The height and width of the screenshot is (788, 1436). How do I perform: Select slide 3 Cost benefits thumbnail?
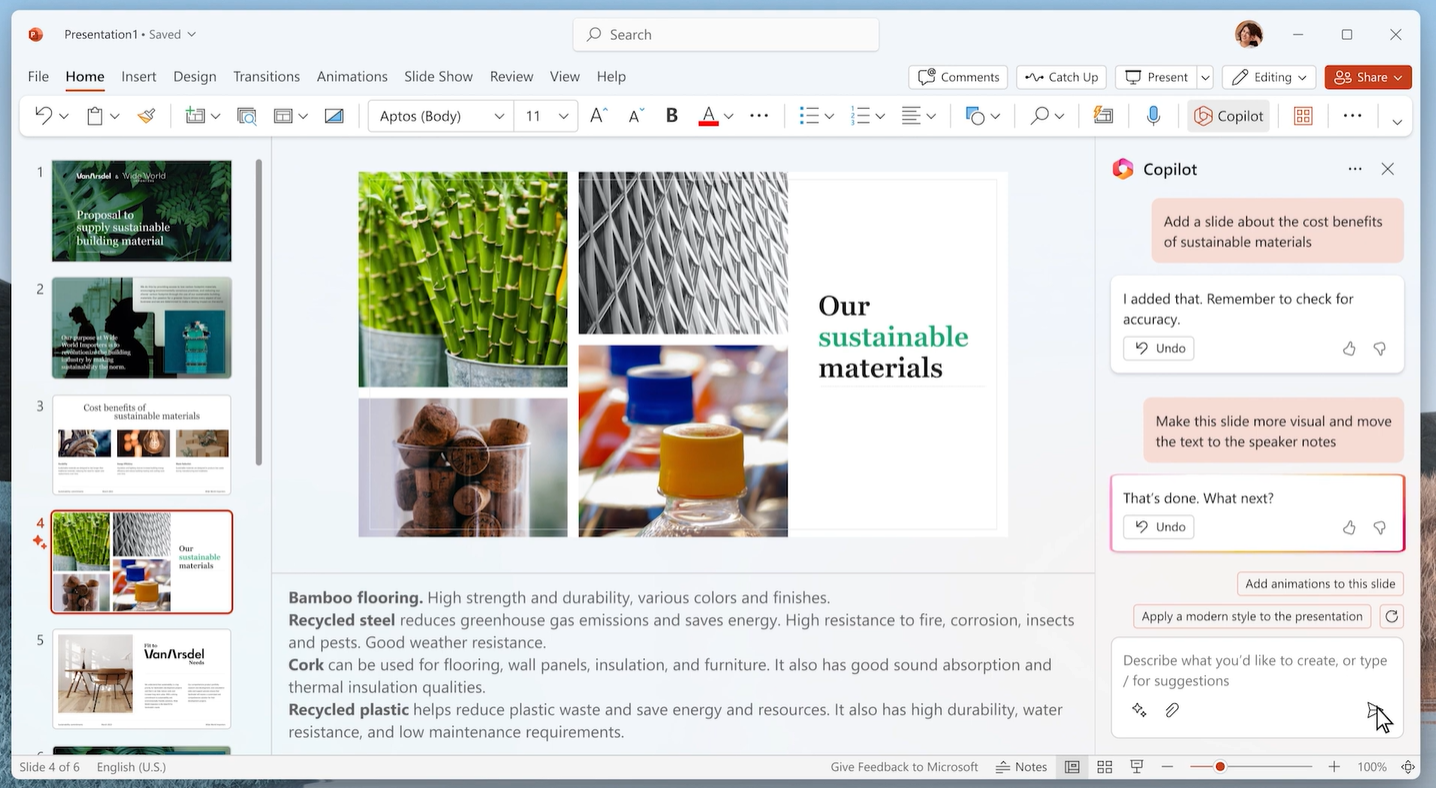click(142, 445)
